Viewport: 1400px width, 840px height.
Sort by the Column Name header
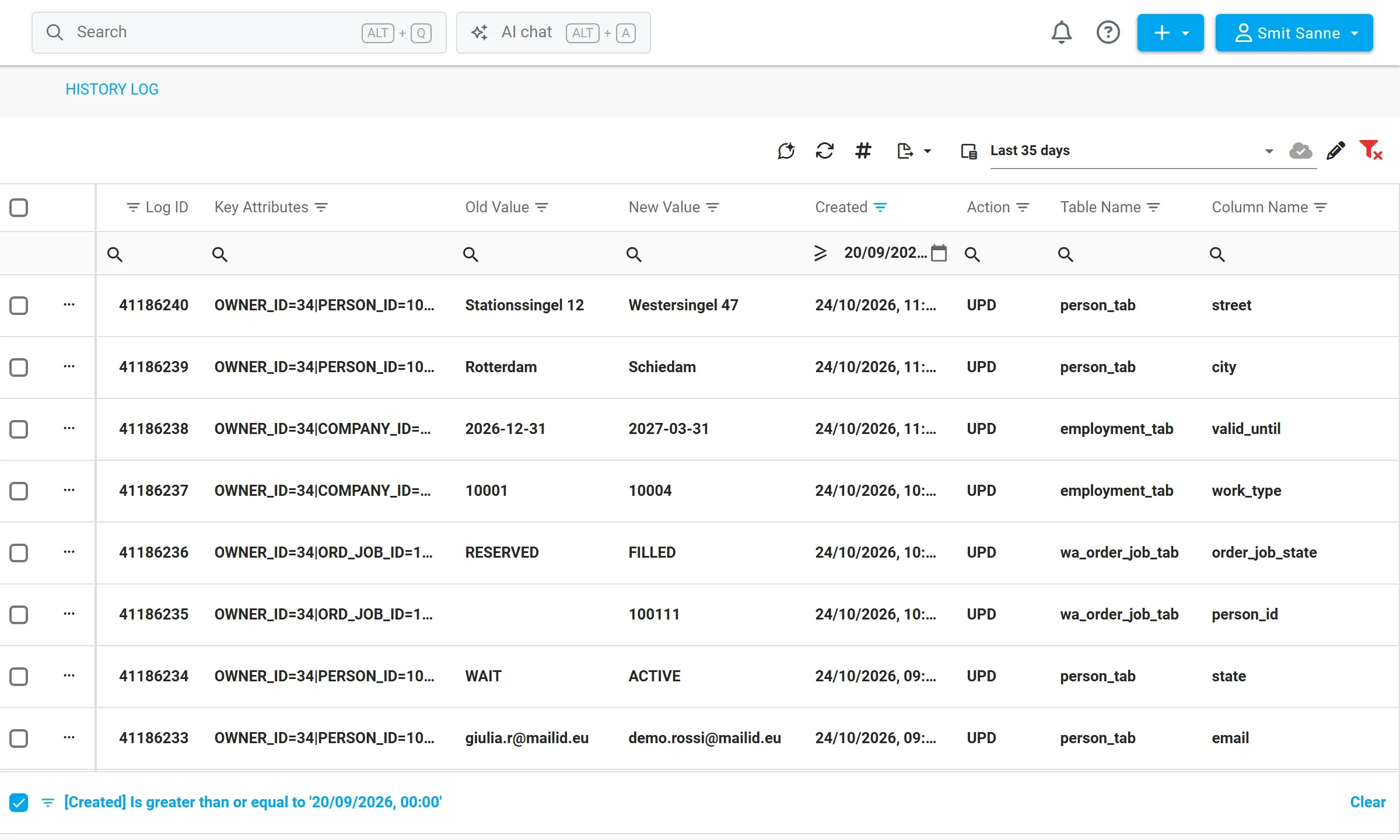(x=1259, y=207)
